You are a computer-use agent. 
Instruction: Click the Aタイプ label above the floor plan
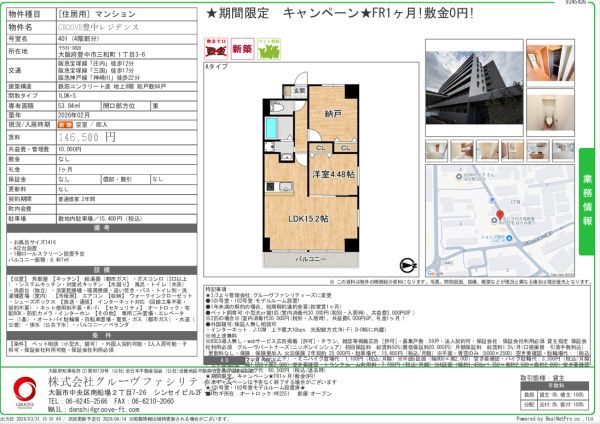[x=216, y=67]
